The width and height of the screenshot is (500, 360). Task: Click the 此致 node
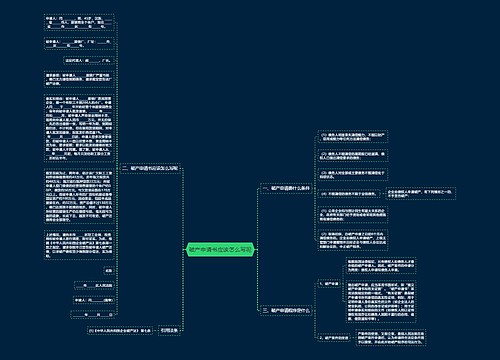coord(109,271)
